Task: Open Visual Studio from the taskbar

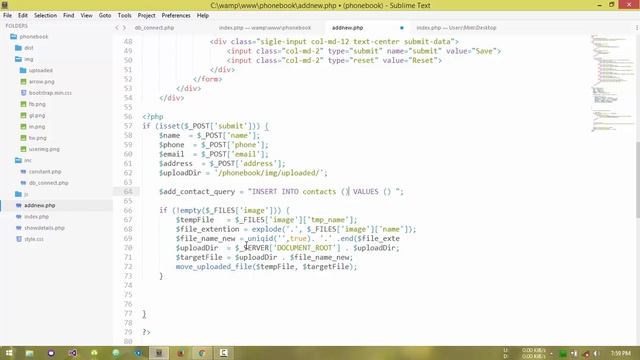Action: 73,353
